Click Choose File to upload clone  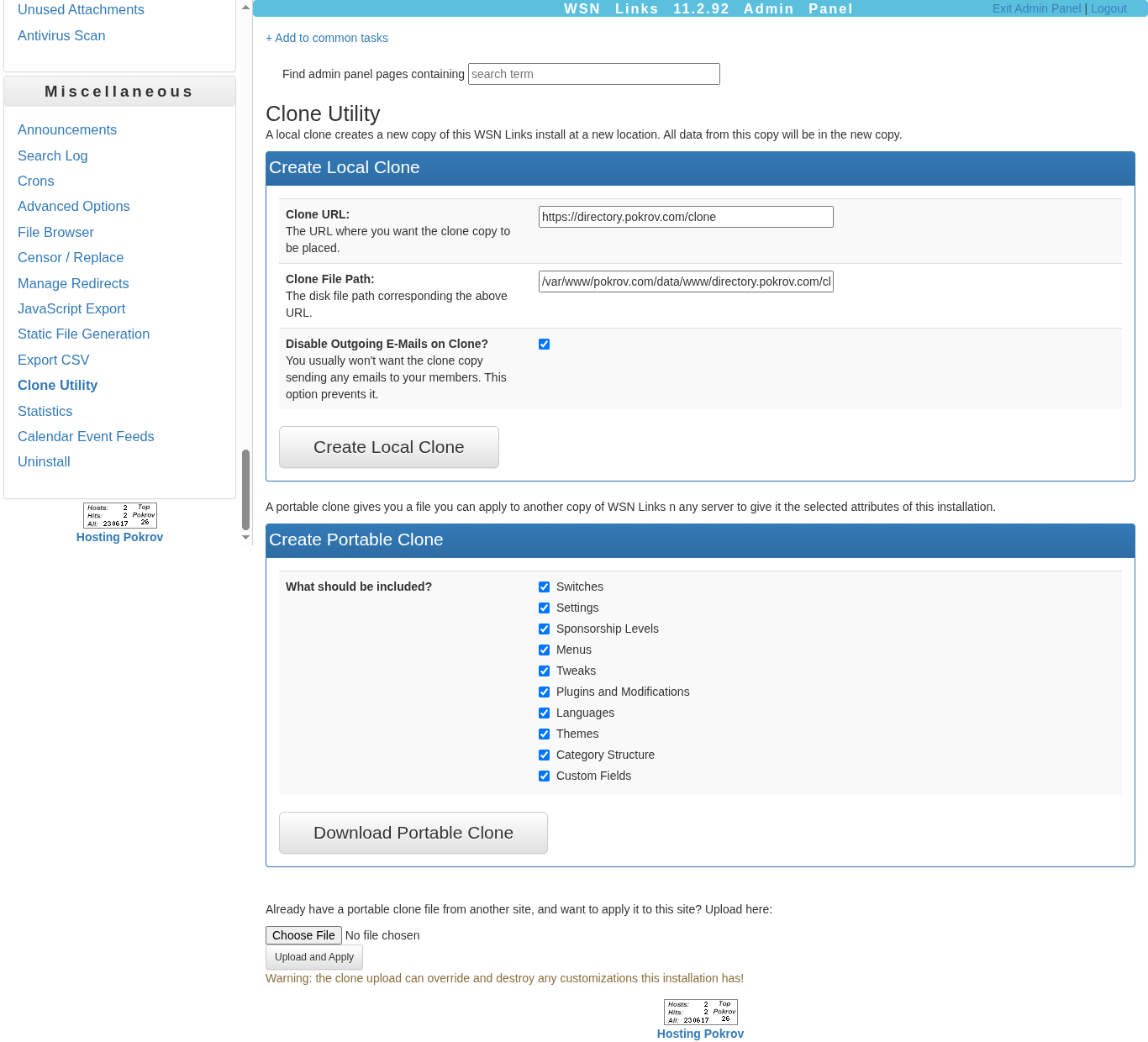coord(303,935)
